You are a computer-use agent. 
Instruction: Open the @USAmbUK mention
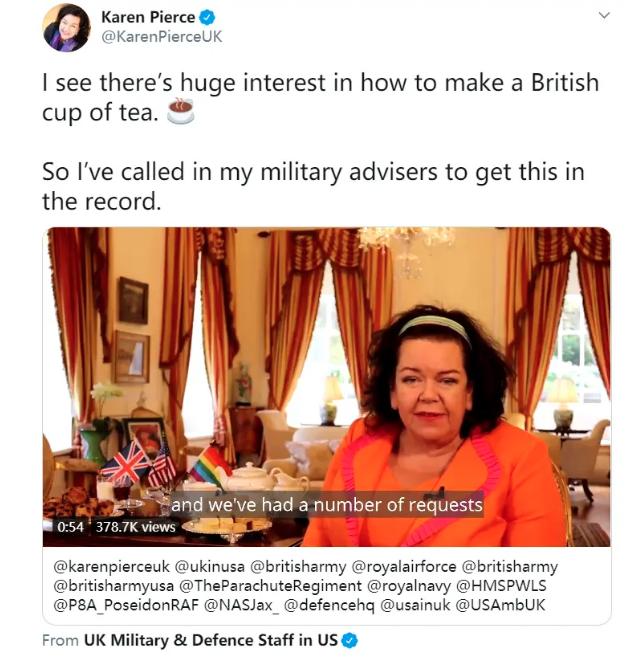coord(500,605)
